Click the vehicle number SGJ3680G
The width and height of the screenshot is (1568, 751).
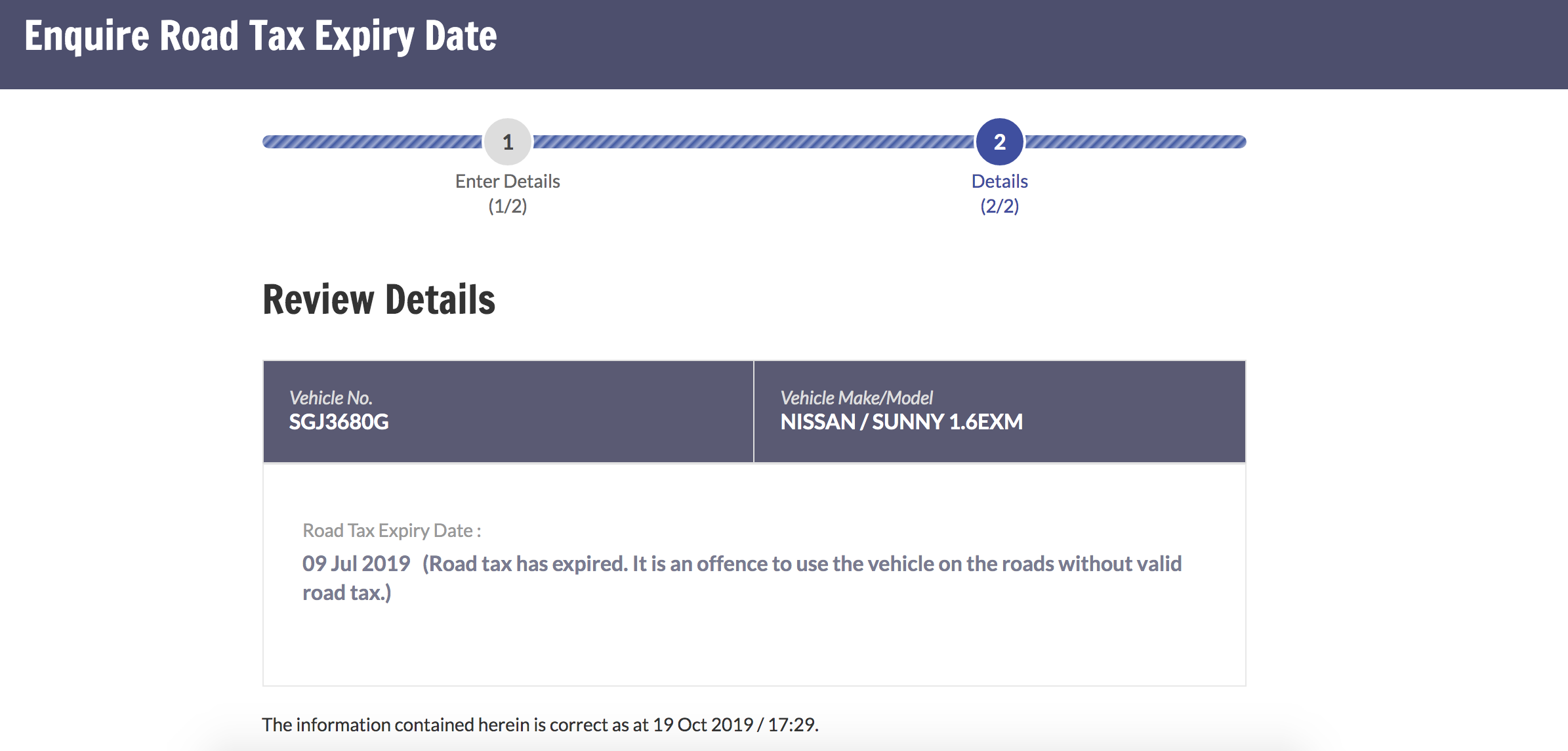pos(339,421)
